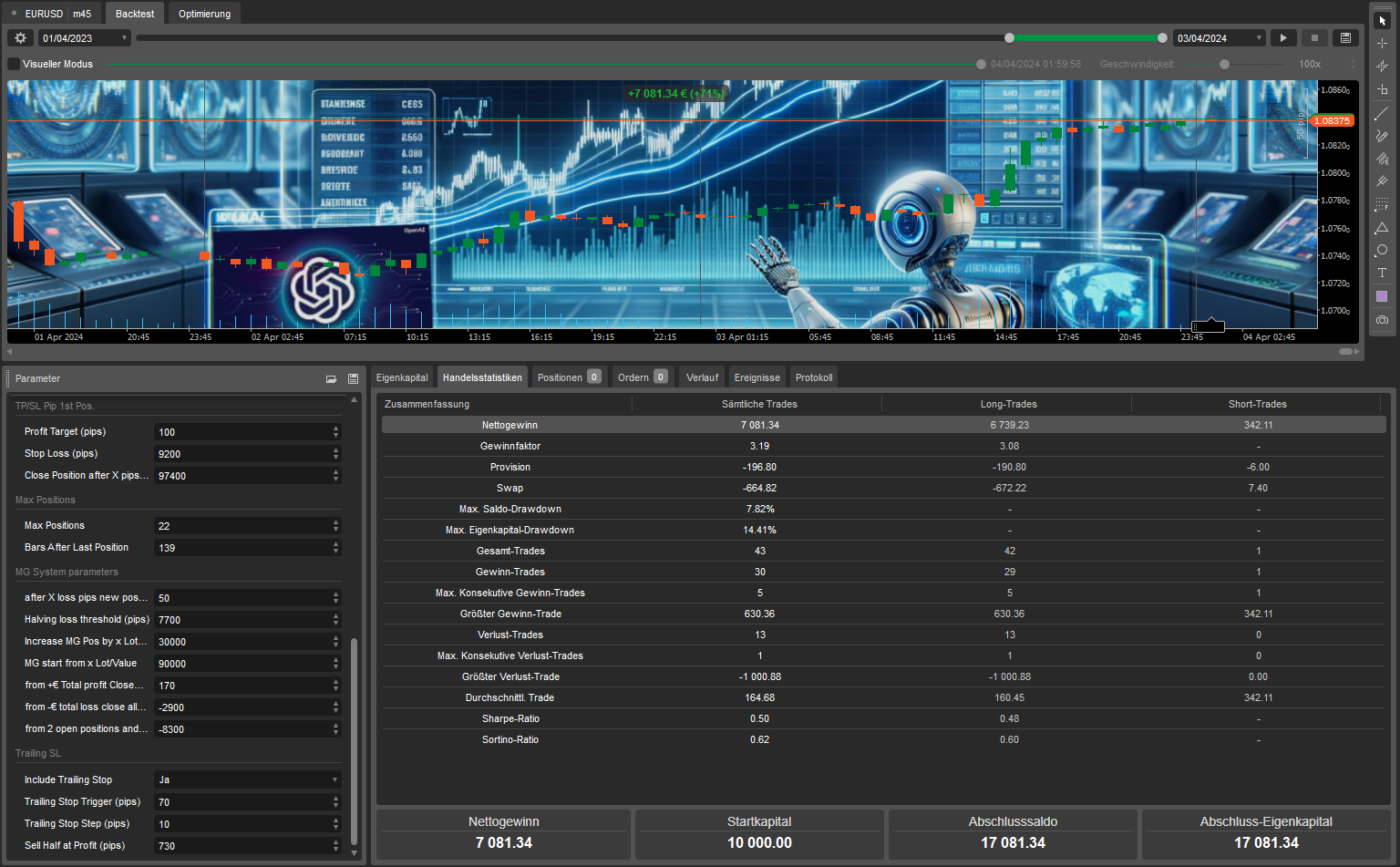Open the Include Trailing Stop dropdown
Image resolution: width=1400 pixels, height=867 pixels.
click(x=248, y=779)
